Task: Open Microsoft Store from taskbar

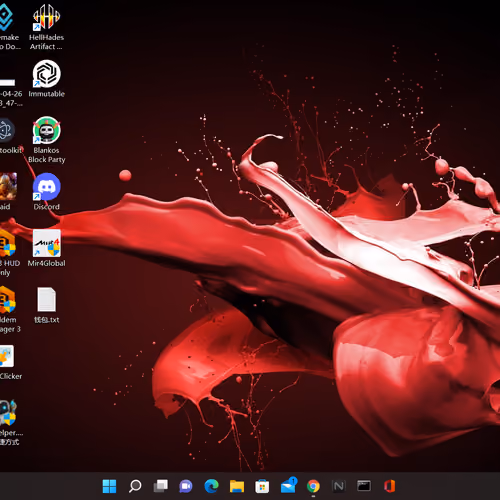Action: tap(262, 487)
